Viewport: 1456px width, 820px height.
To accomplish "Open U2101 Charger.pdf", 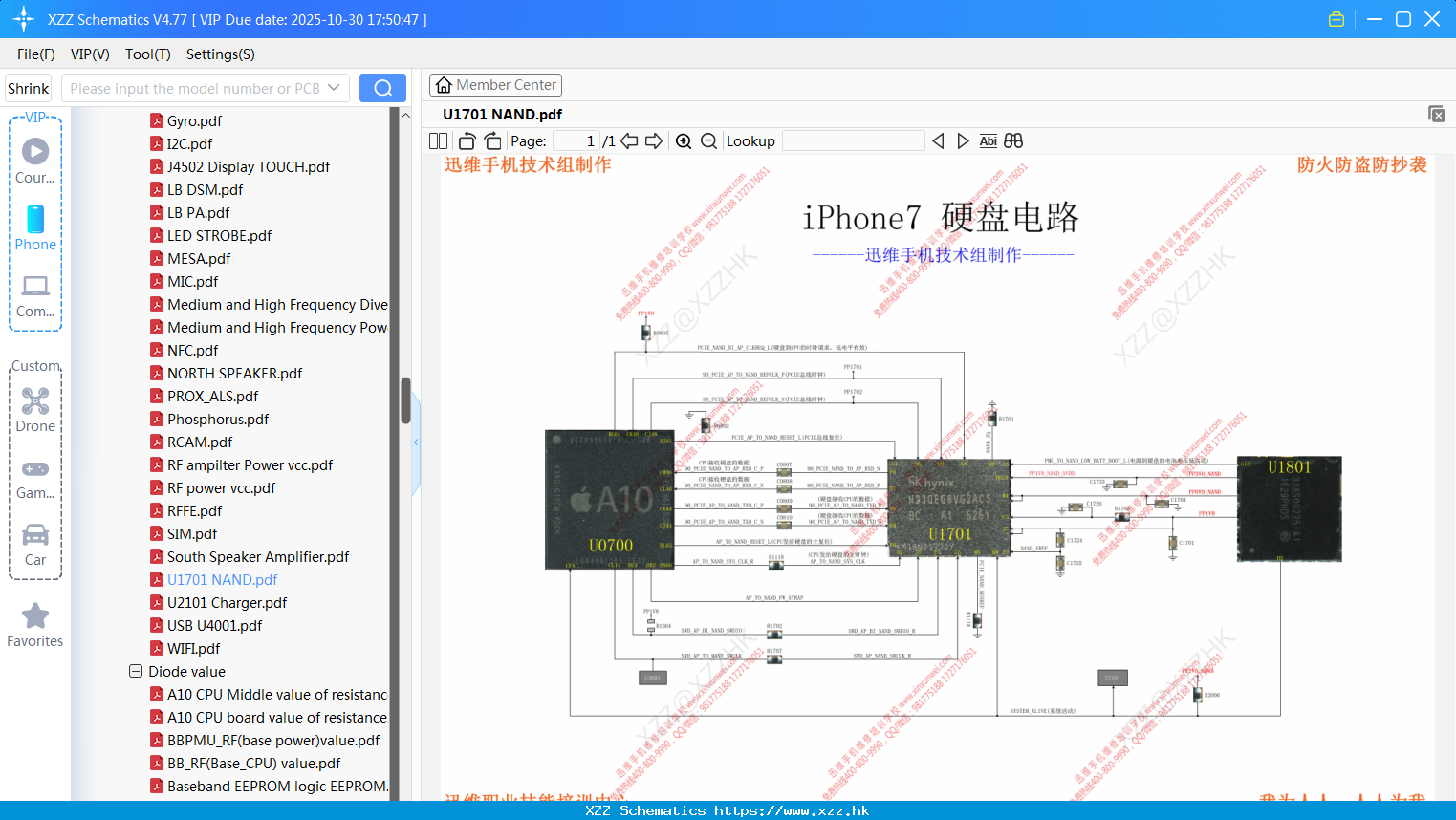I will pyautogui.click(x=227, y=602).
